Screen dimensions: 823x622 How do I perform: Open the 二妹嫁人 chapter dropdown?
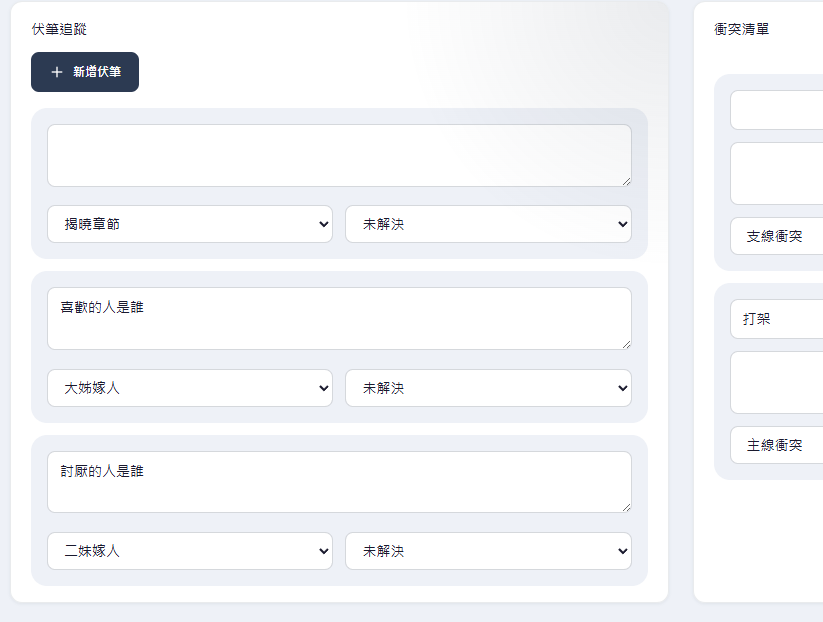190,551
